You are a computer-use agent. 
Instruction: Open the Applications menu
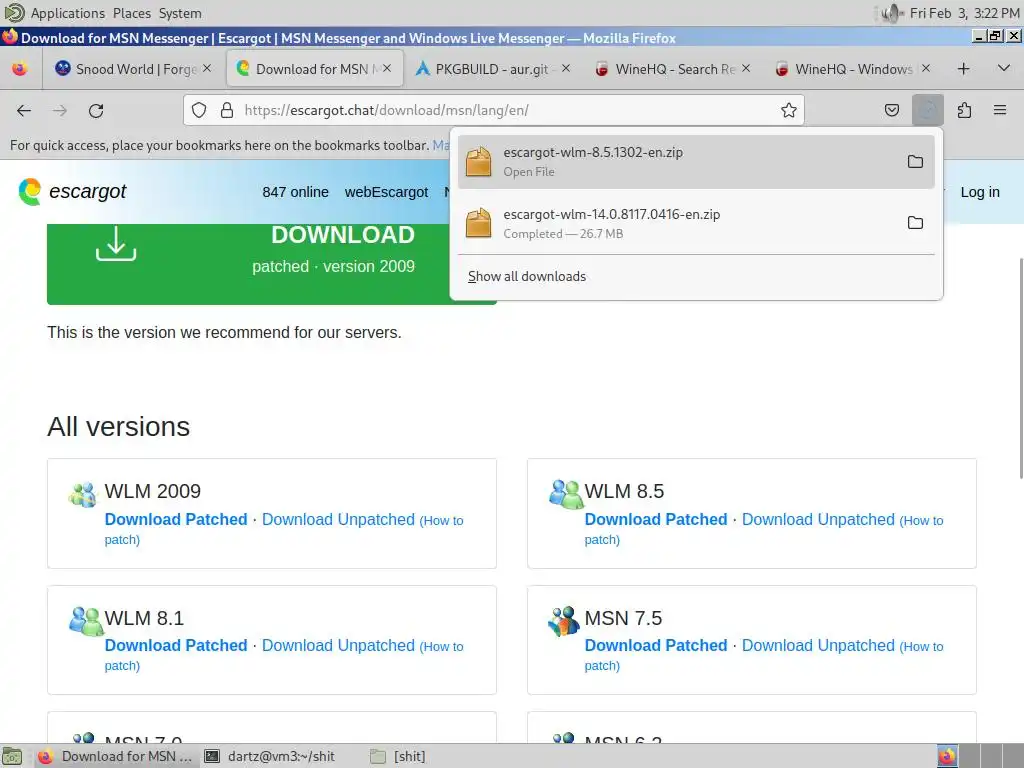pos(67,13)
